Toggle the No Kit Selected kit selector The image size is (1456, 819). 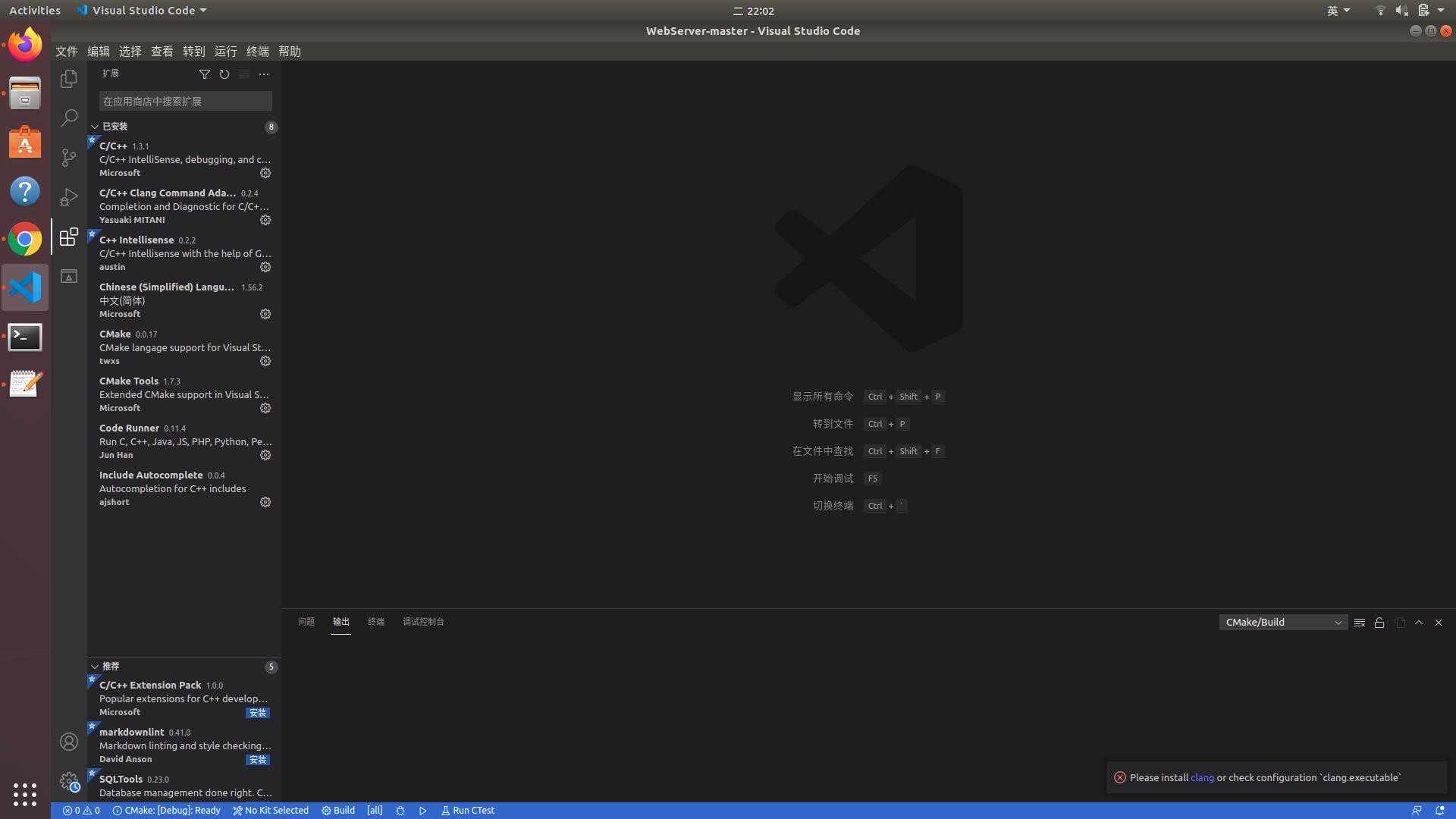(270, 810)
